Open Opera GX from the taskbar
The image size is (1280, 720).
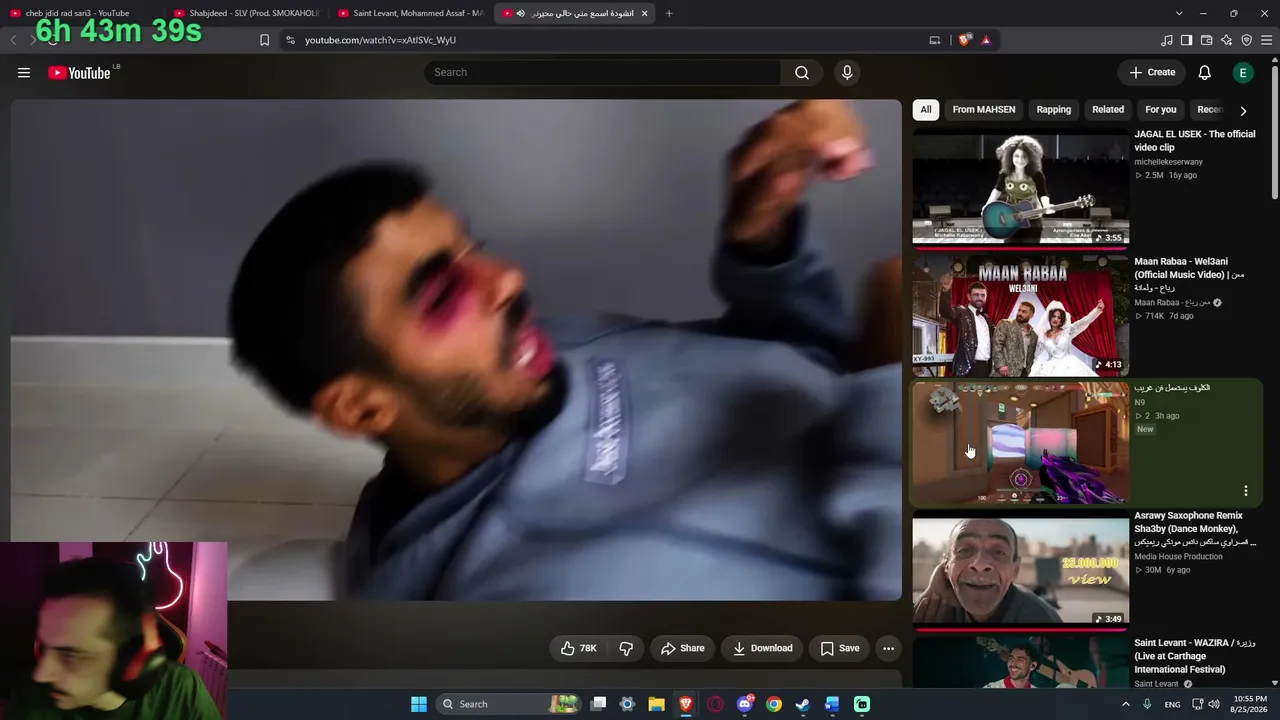(715, 704)
